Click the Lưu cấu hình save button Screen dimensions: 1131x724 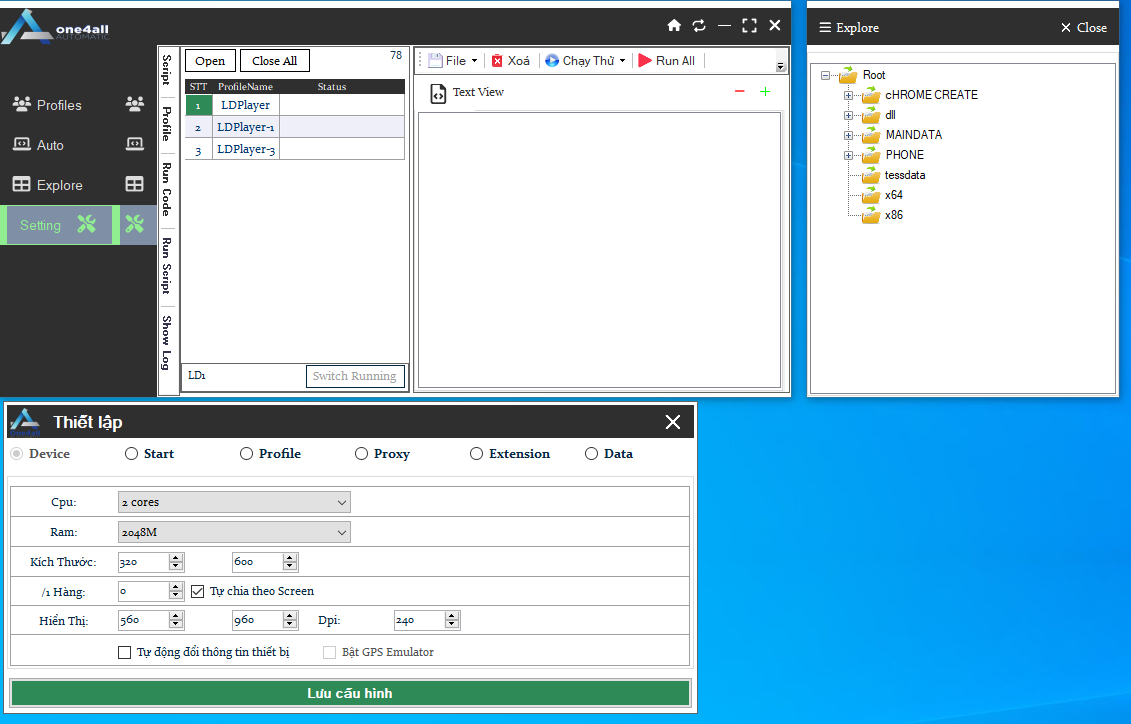pyautogui.click(x=350, y=693)
